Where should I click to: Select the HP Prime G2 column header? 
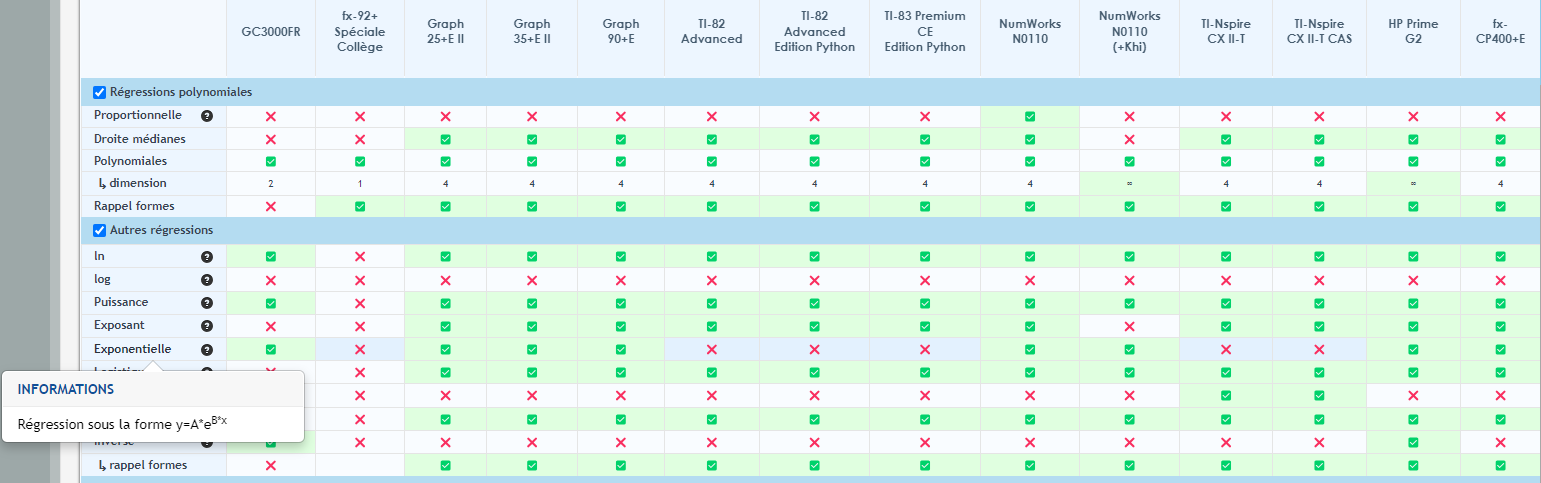1413,31
